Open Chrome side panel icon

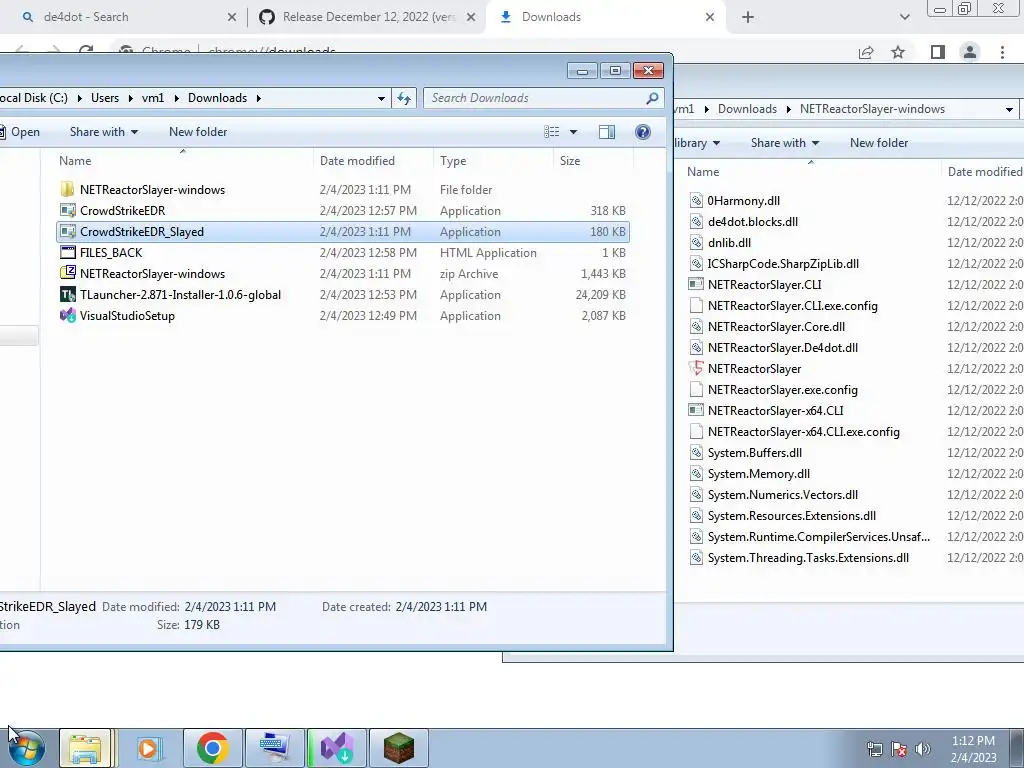tap(937, 52)
